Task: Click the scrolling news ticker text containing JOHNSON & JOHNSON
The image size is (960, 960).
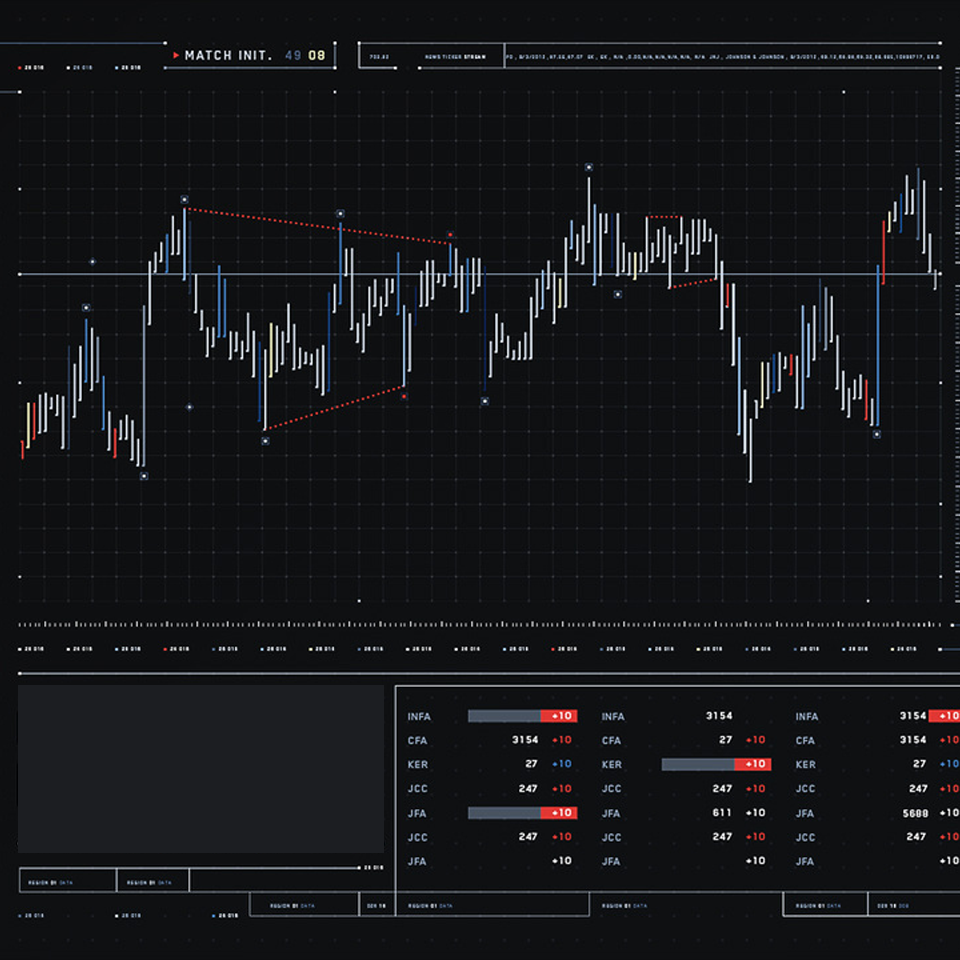Action: click(x=722, y=57)
